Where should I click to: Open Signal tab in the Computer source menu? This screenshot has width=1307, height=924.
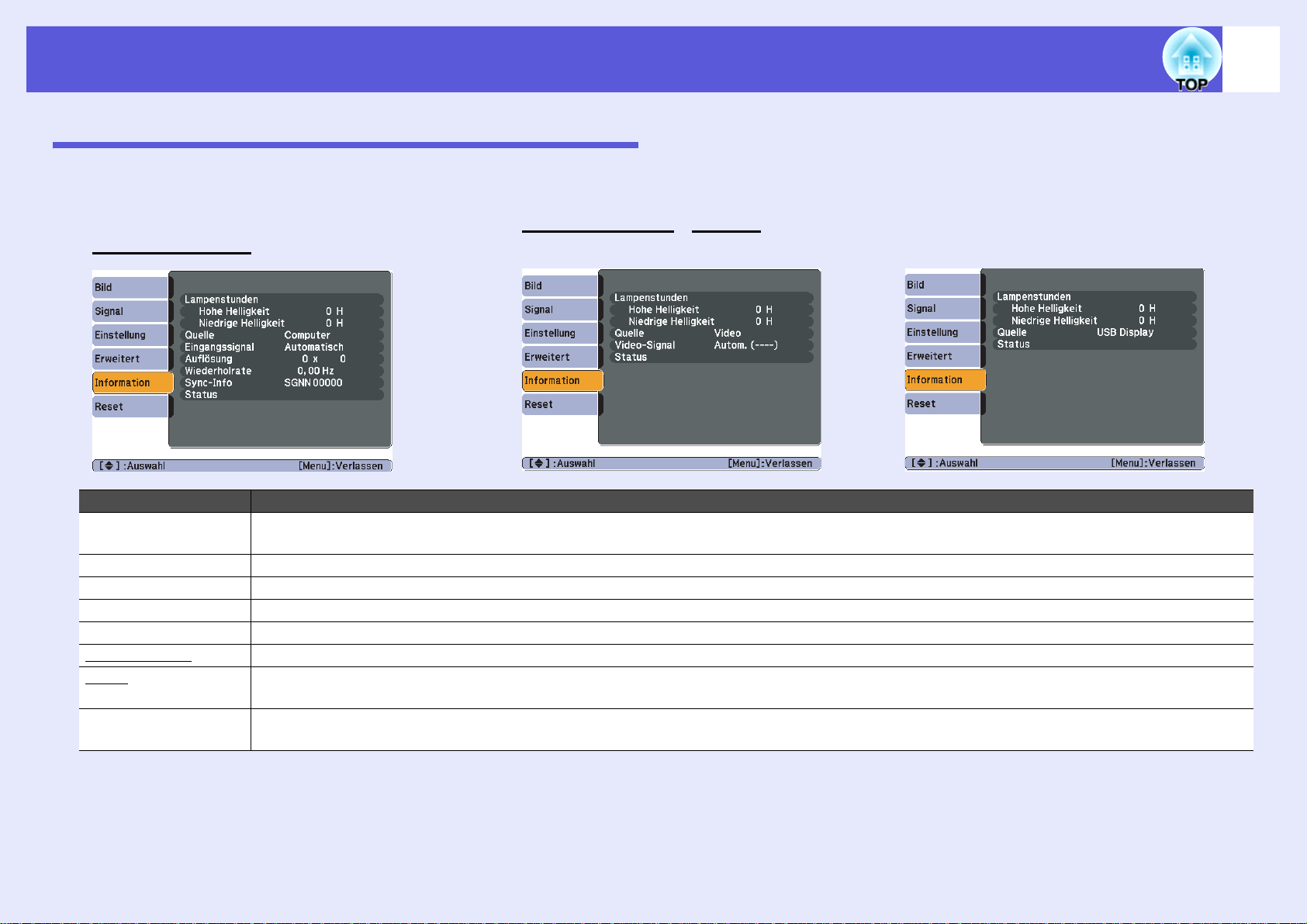(x=130, y=311)
